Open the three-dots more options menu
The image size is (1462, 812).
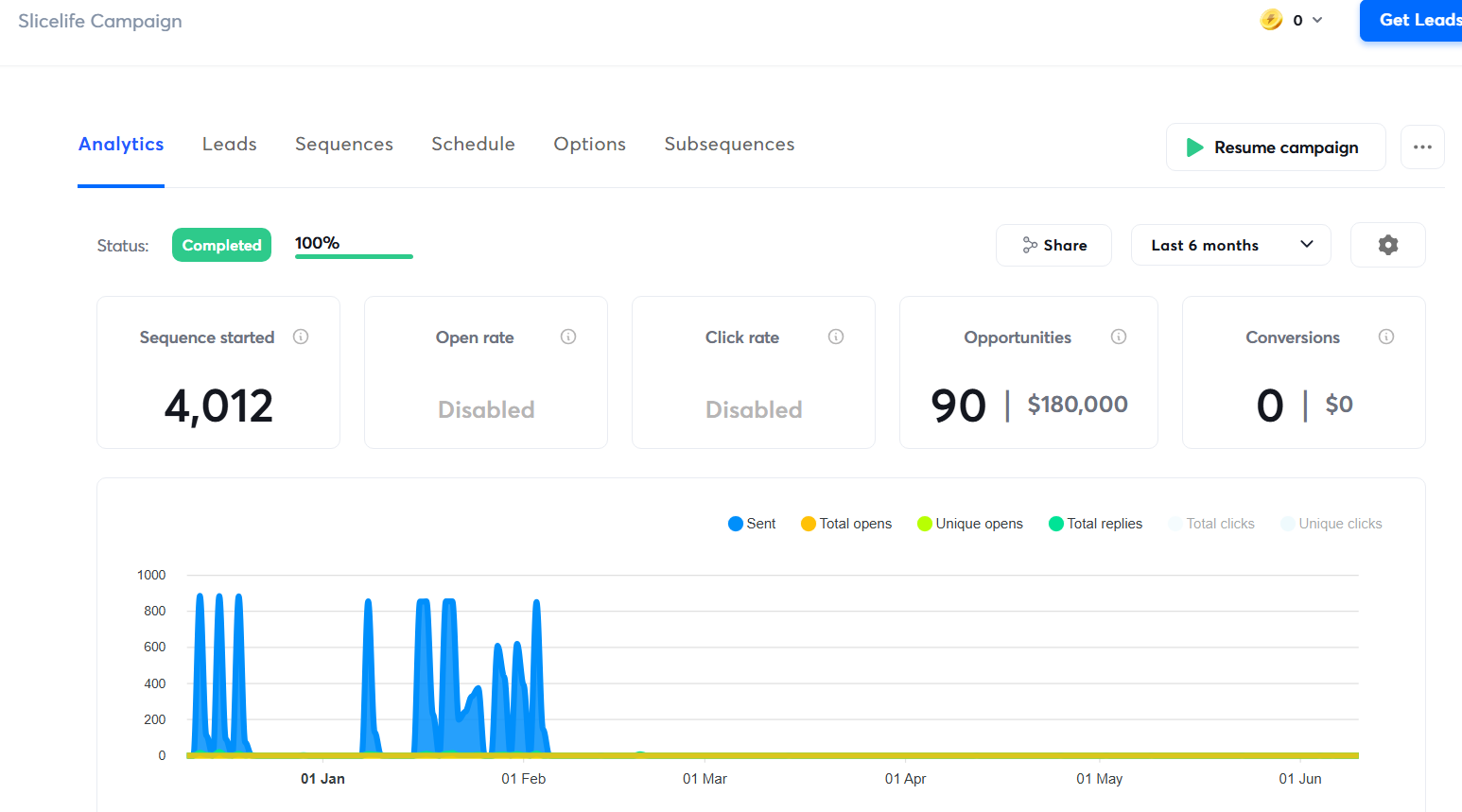click(x=1422, y=147)
